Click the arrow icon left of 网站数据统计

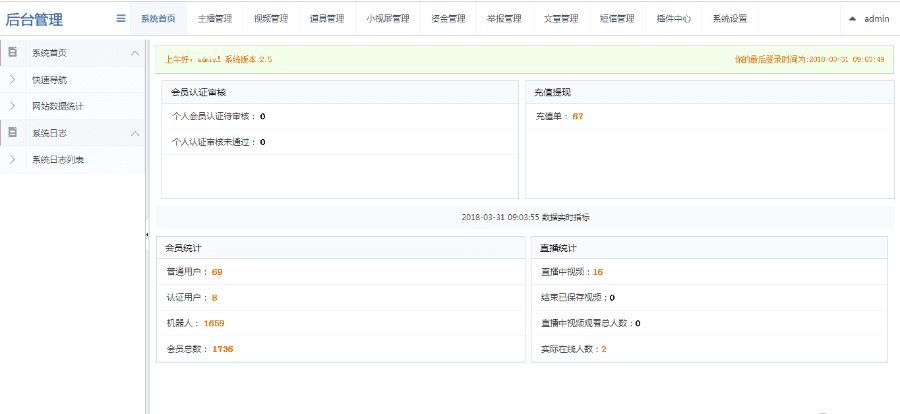pyautogui.click(x=12, y=105)
